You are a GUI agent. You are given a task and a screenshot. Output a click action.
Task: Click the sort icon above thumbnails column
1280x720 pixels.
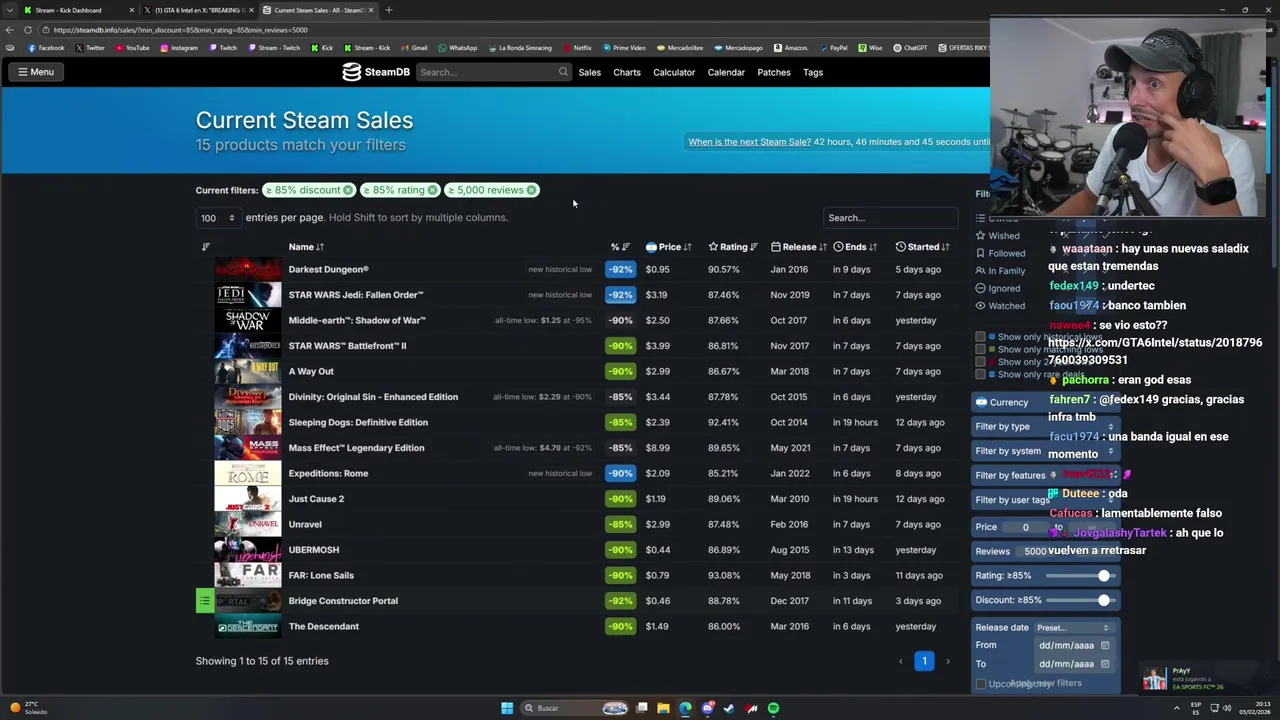[206, 247]
